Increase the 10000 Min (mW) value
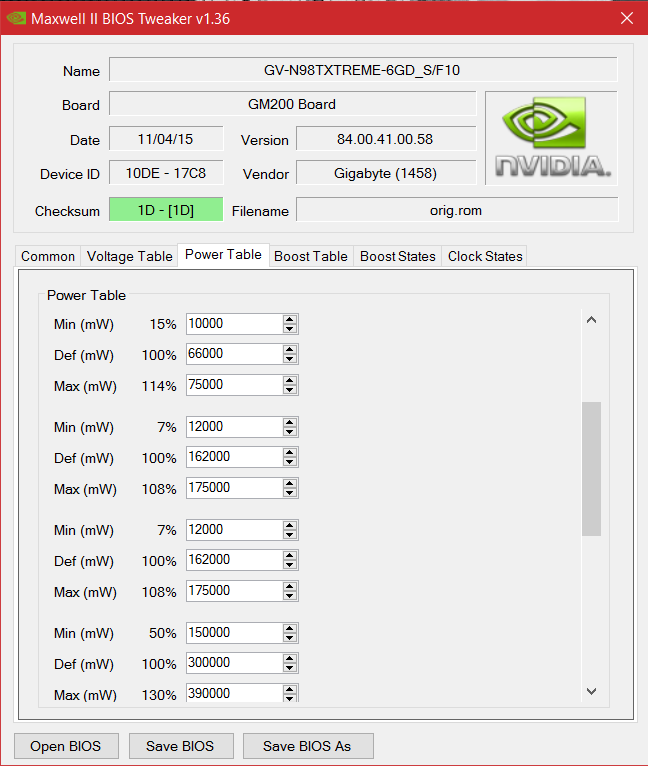The image size is (648, 766). [290, 319]
